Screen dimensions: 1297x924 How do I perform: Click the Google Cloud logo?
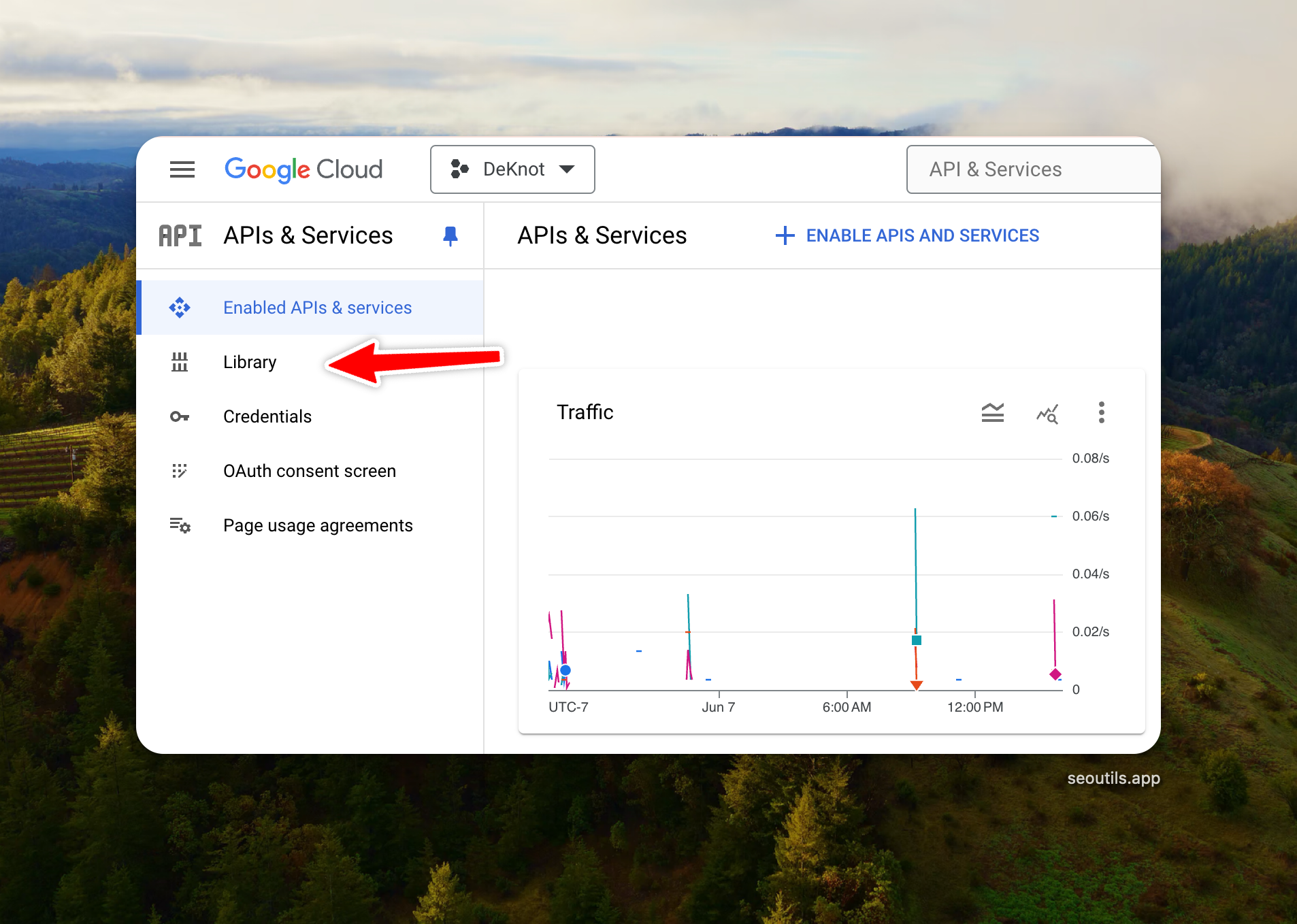(303, 169)
